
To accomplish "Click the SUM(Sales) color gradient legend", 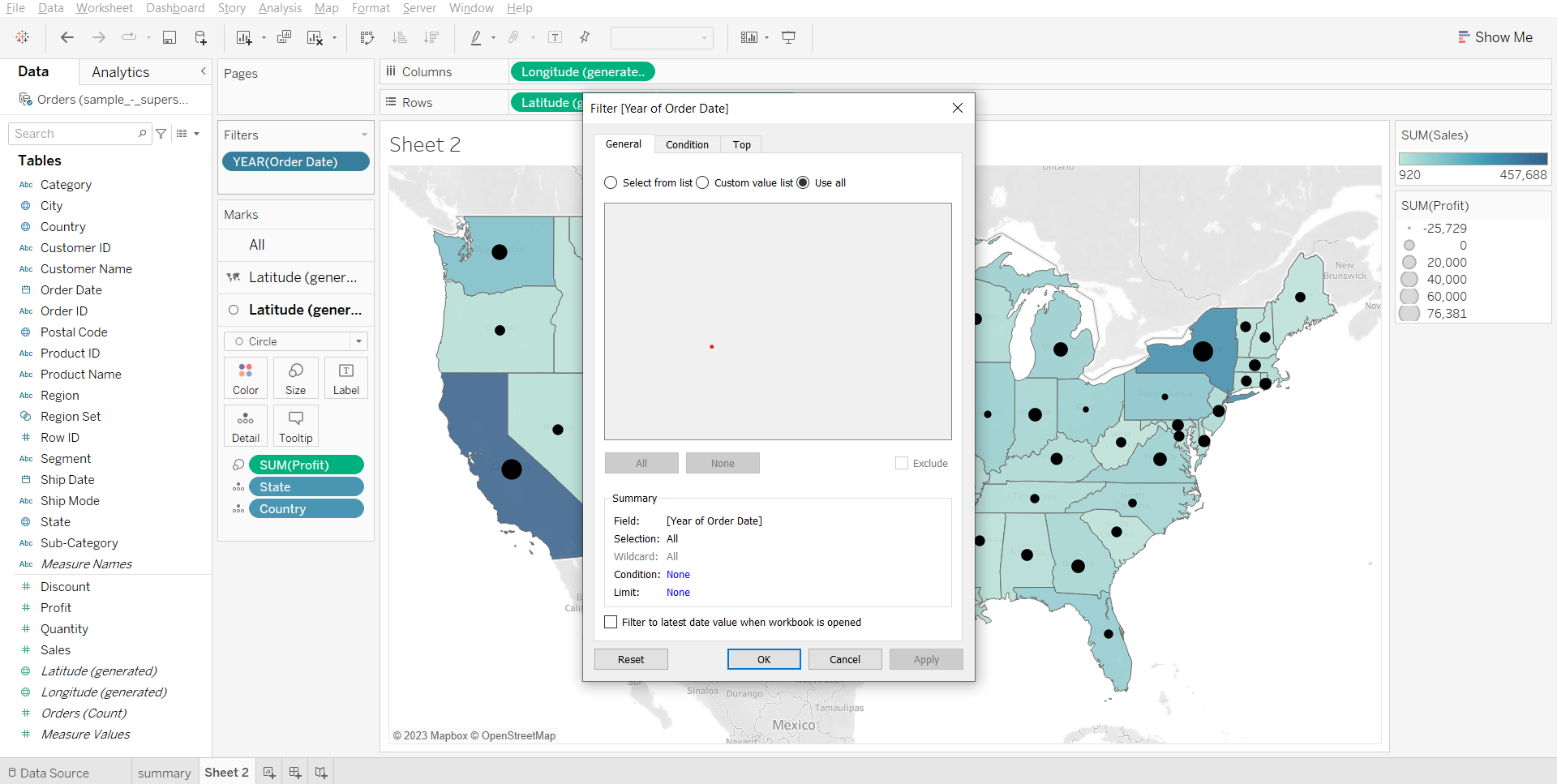I will point(1473,159).
